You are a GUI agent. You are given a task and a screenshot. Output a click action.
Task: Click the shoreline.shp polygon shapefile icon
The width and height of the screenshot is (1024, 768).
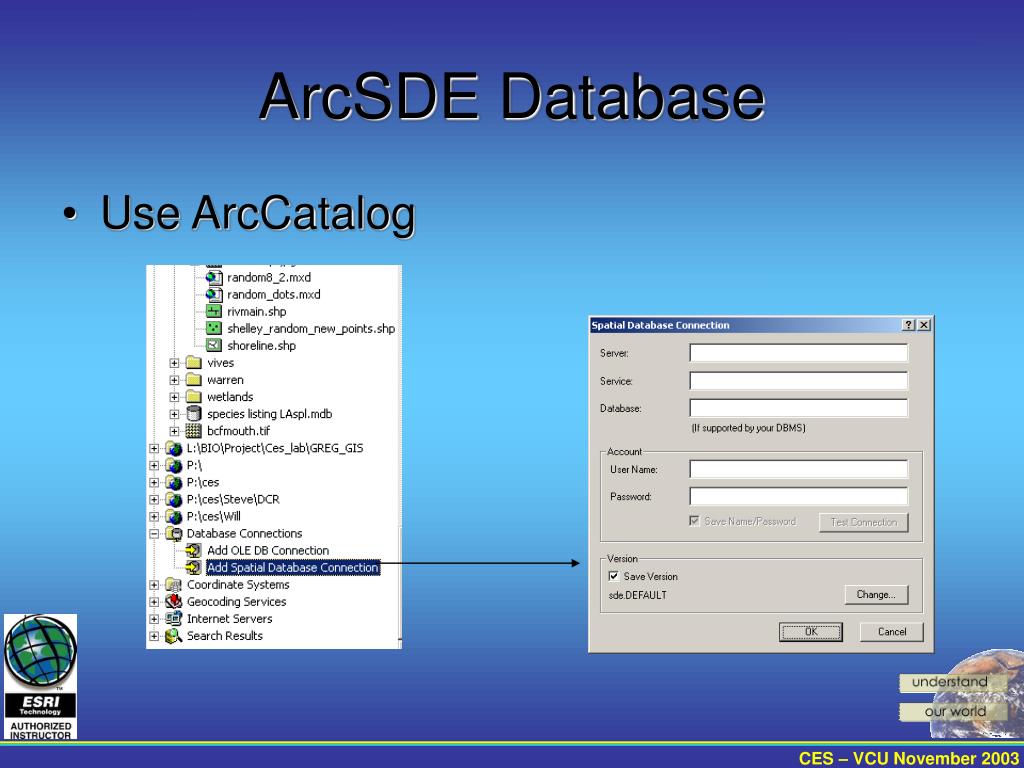tap(214, 345)
